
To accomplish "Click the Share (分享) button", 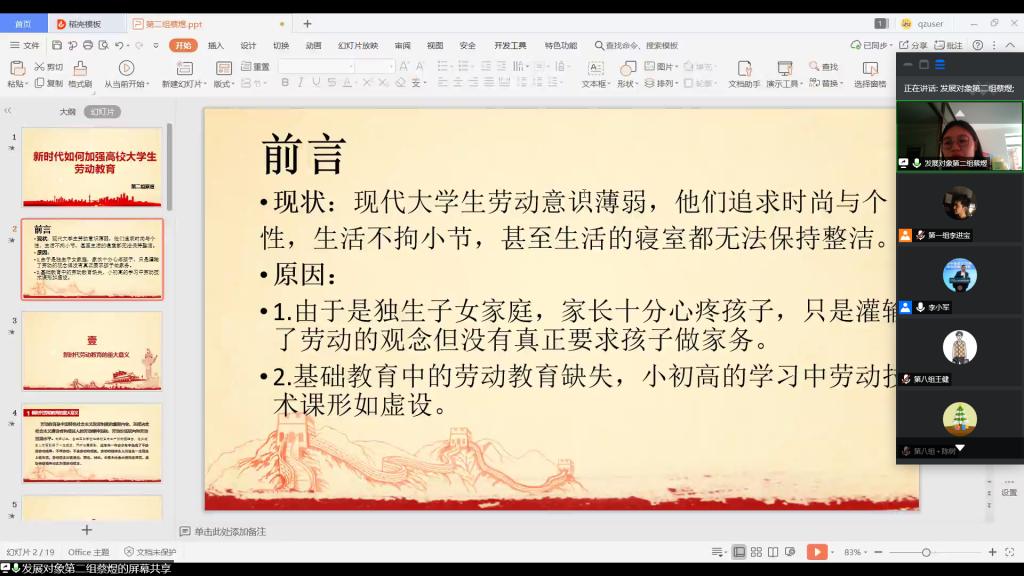I will pos(913,45).
